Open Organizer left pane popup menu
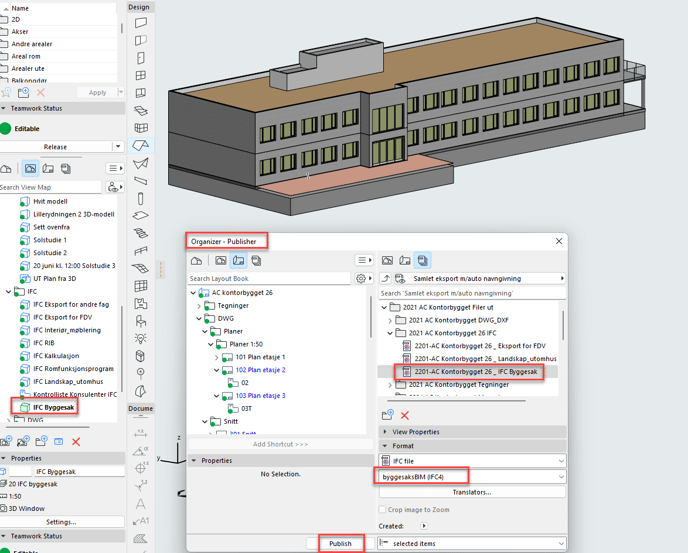This screenshot has height=553, width=688. pos(364,261)
